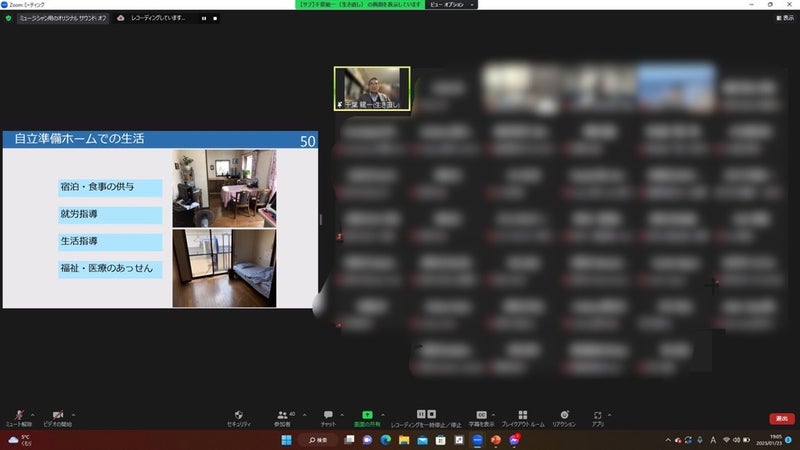This screenshot has height=450, width=800.
Task: Open the View Options dropdown
Action: coord(451,5)
